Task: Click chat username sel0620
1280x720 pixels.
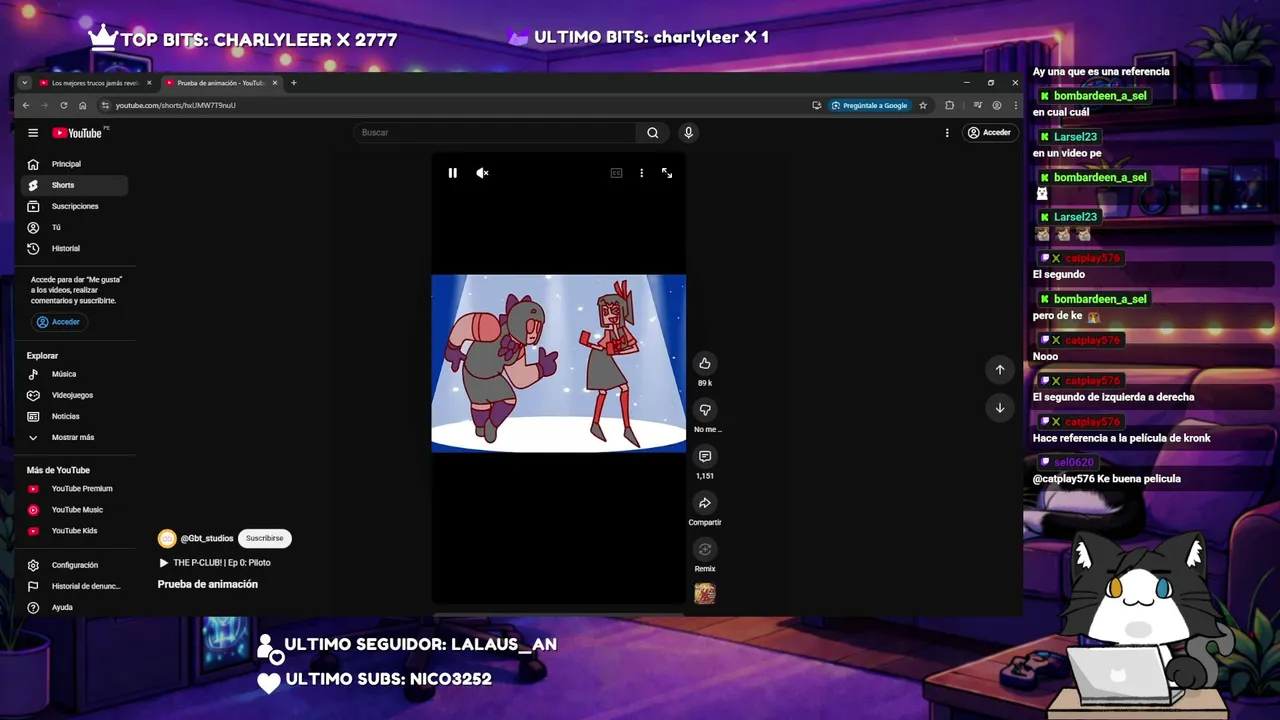Action: (1073, 462)
